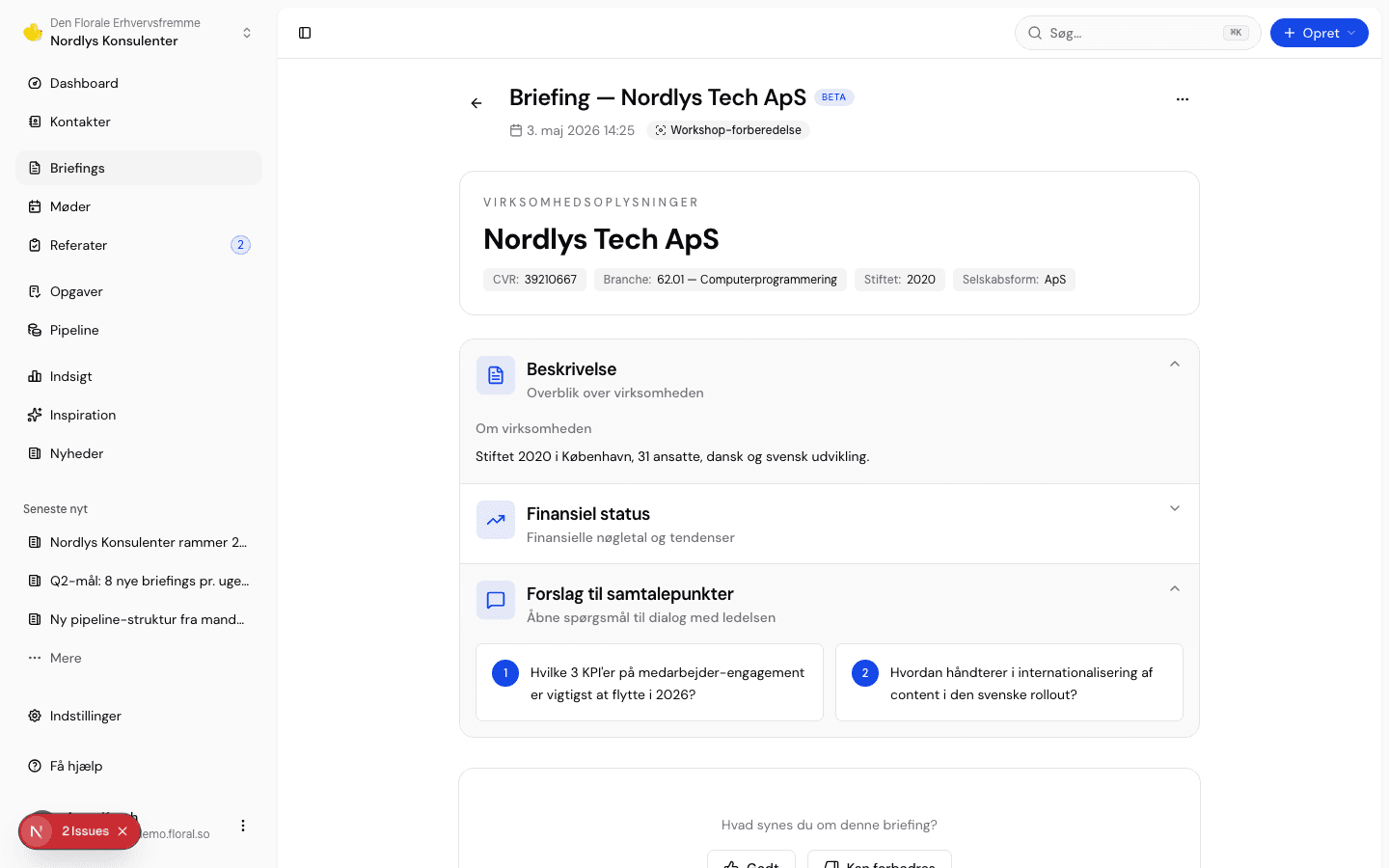Expand the Finansiel status section
The image size is (1389, 868).
(1175, 508)
